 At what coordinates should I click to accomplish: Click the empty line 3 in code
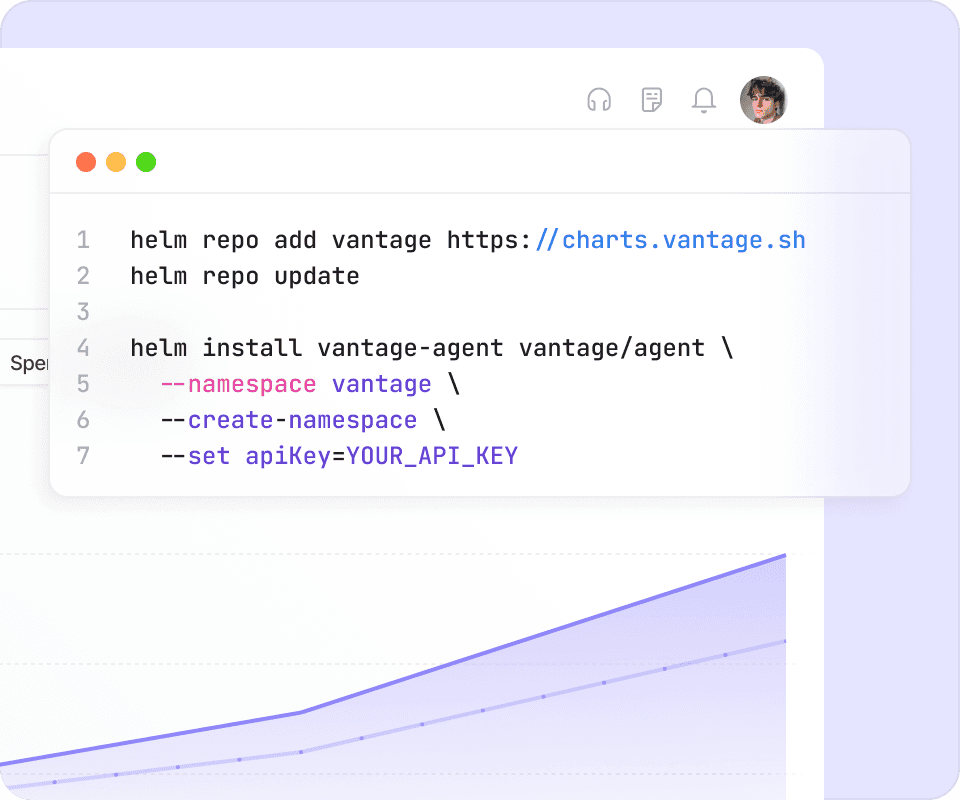pos(400,312)
